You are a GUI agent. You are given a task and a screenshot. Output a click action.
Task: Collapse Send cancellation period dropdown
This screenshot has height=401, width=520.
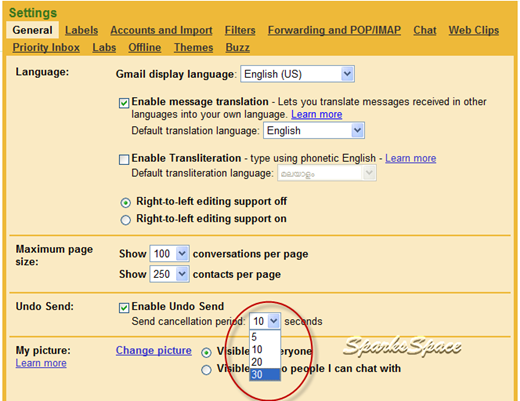tap(265, 321)
